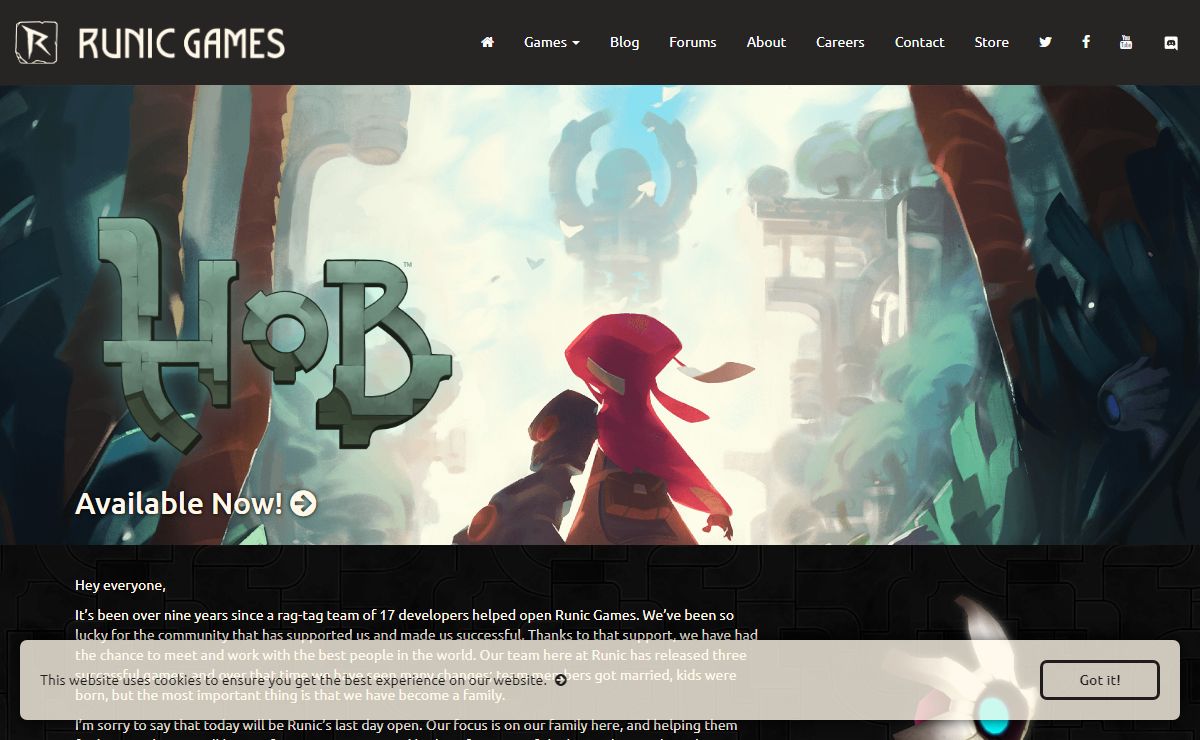The image size is (1200, 740).
Task: Go to the home icon in navigation
Action: 488,42
